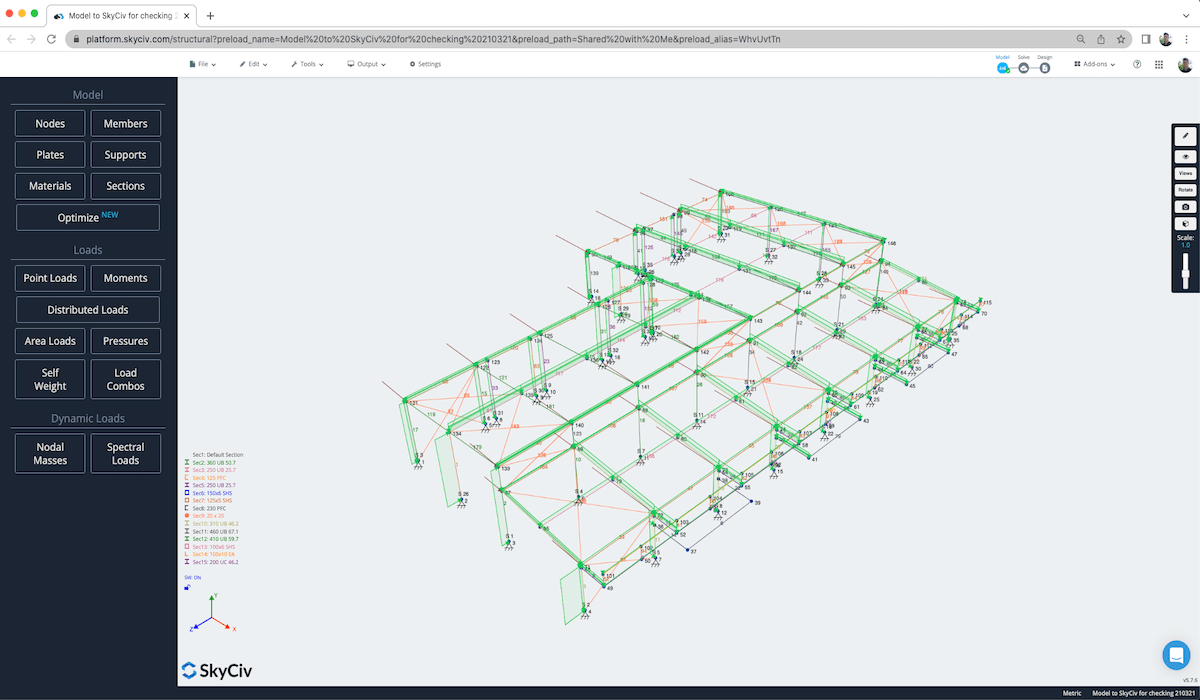Click the Model stage toggle at top
This screenshot has width=1200, height=700.
1002,68
